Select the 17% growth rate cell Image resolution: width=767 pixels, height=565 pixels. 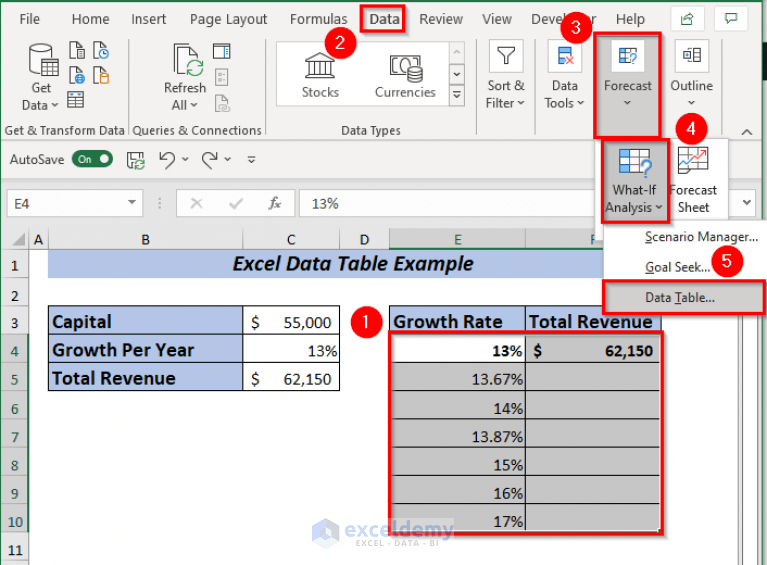pos(458,520)
